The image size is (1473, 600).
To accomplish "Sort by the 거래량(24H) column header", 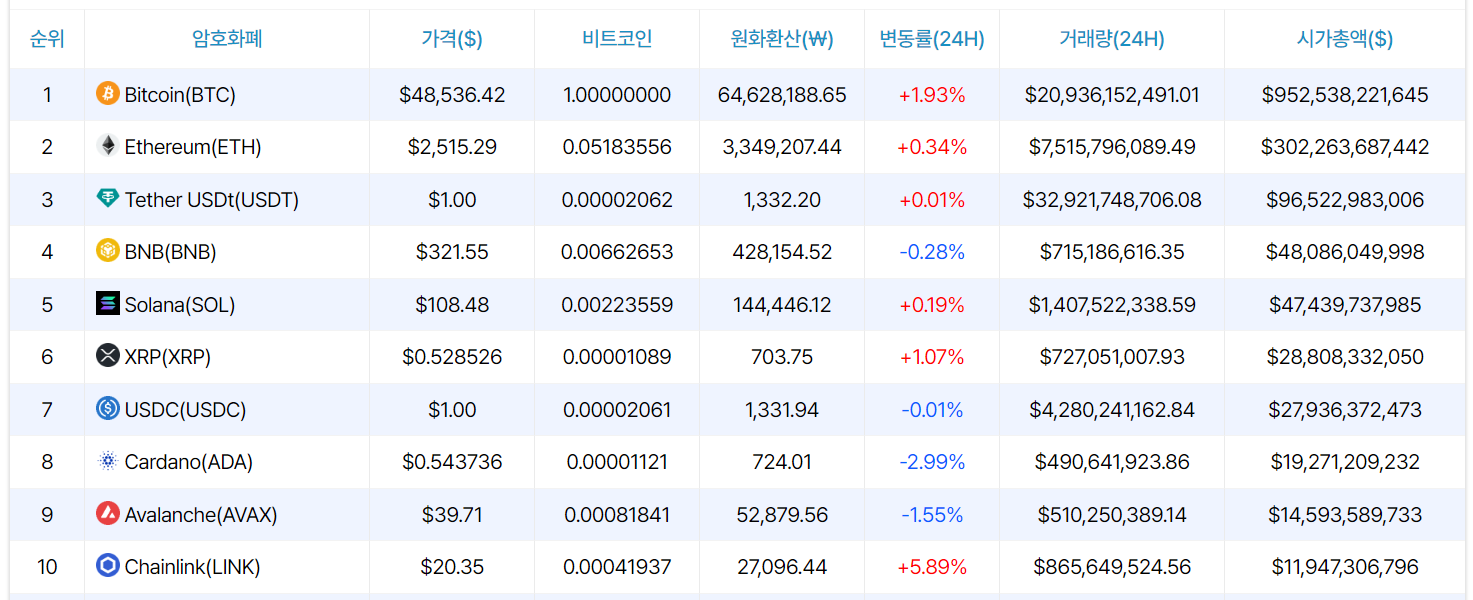I will tap(1112, 39).
